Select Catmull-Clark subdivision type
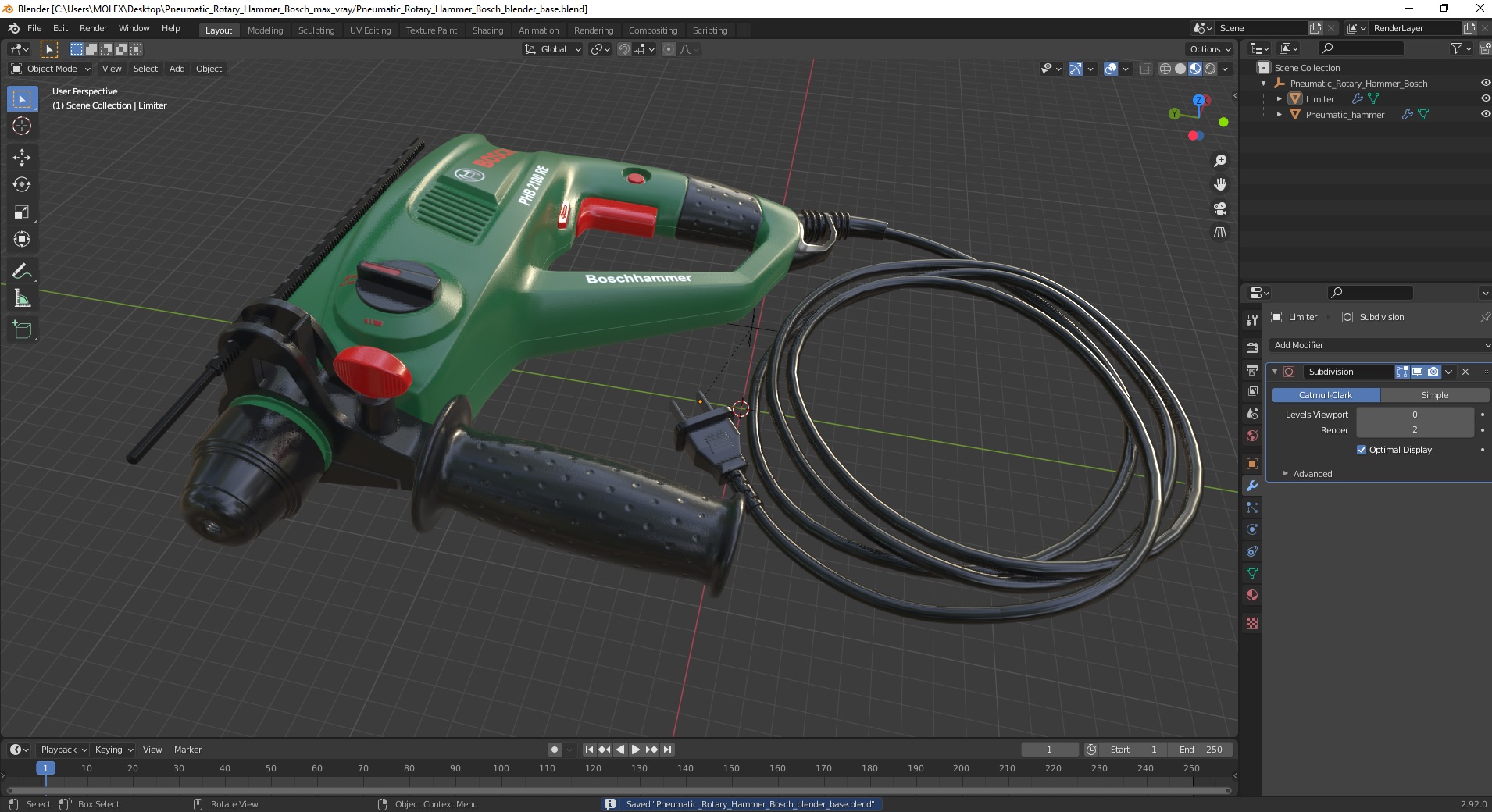The width and height of the screenshot is (1492, 812). (x=1326, y=395)
